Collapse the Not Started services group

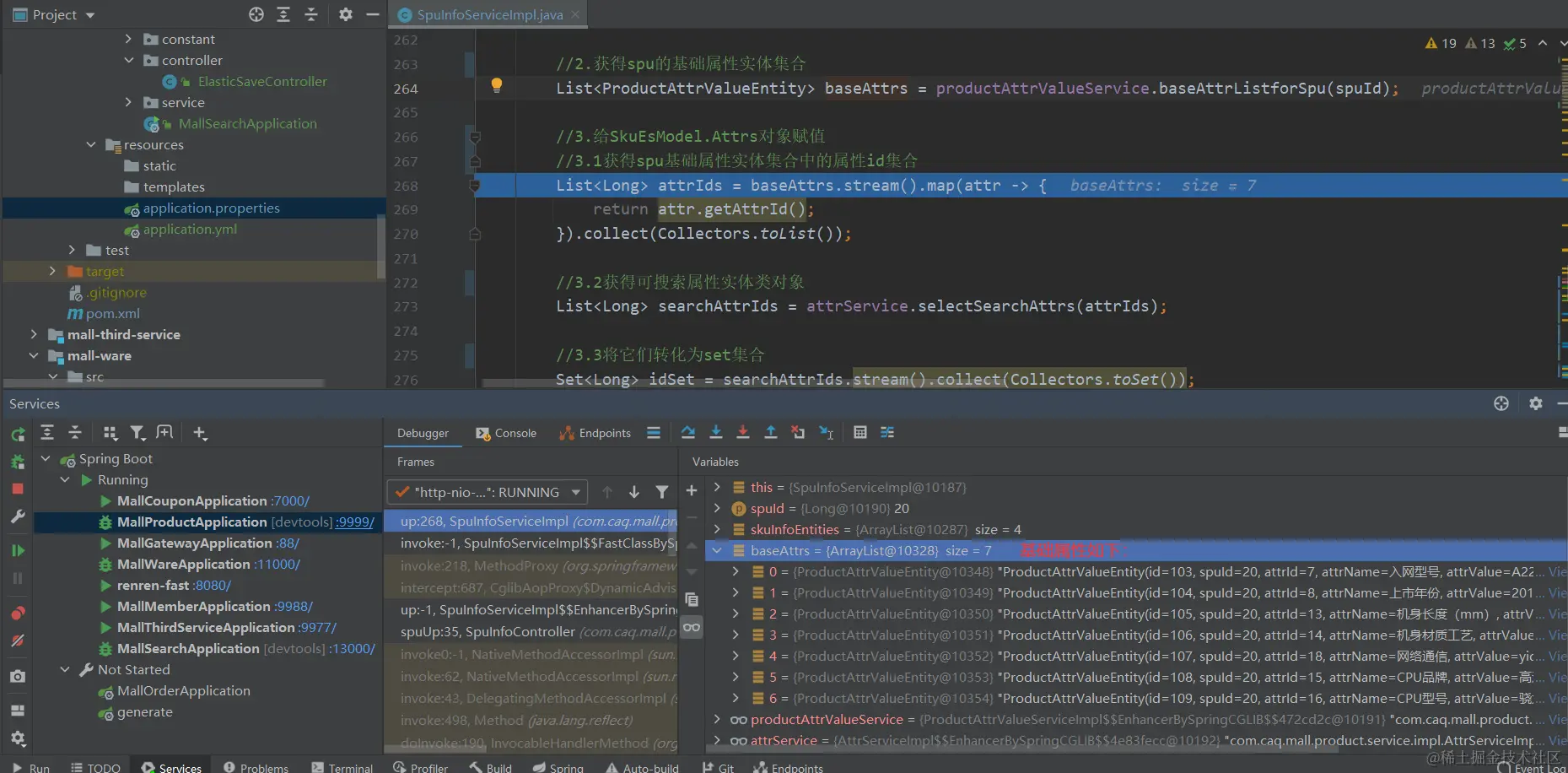(65, 669)
